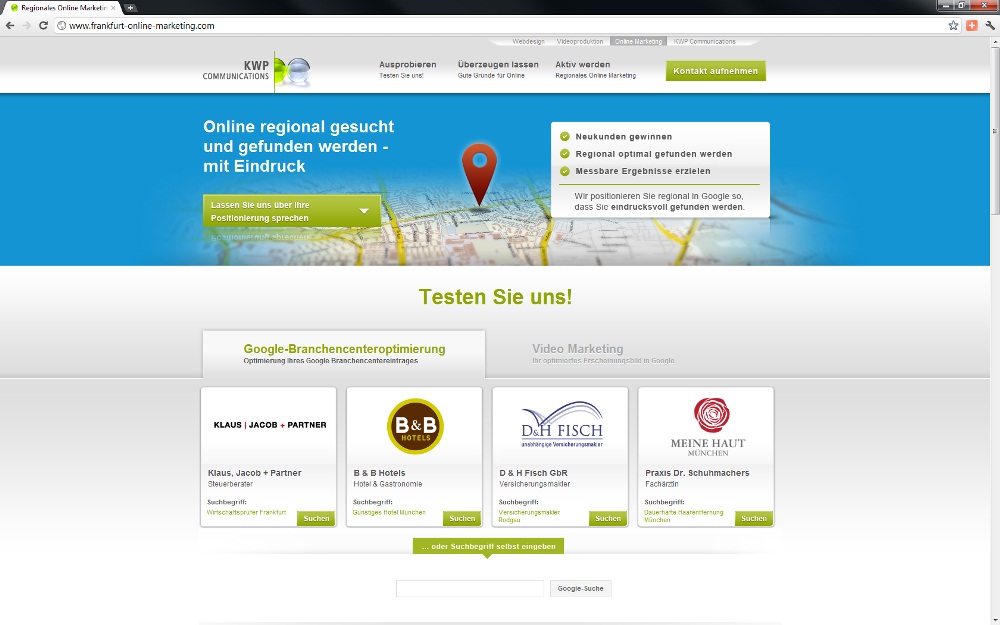Bookmark the page with the star icon
Viewport: 1000px width, 625px height.
[953, 25]
